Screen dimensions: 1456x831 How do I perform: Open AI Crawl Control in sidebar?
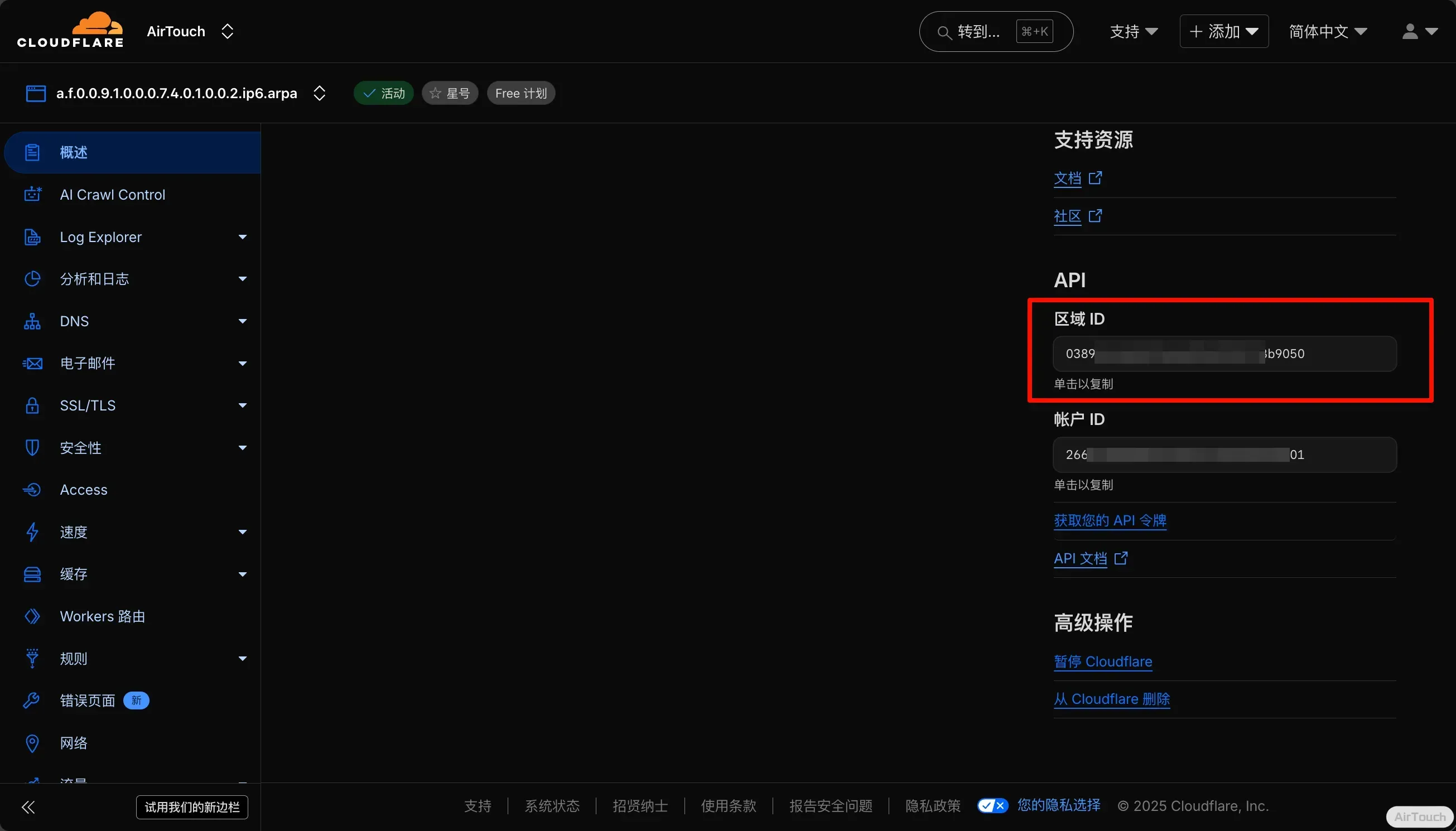(113, 195)
